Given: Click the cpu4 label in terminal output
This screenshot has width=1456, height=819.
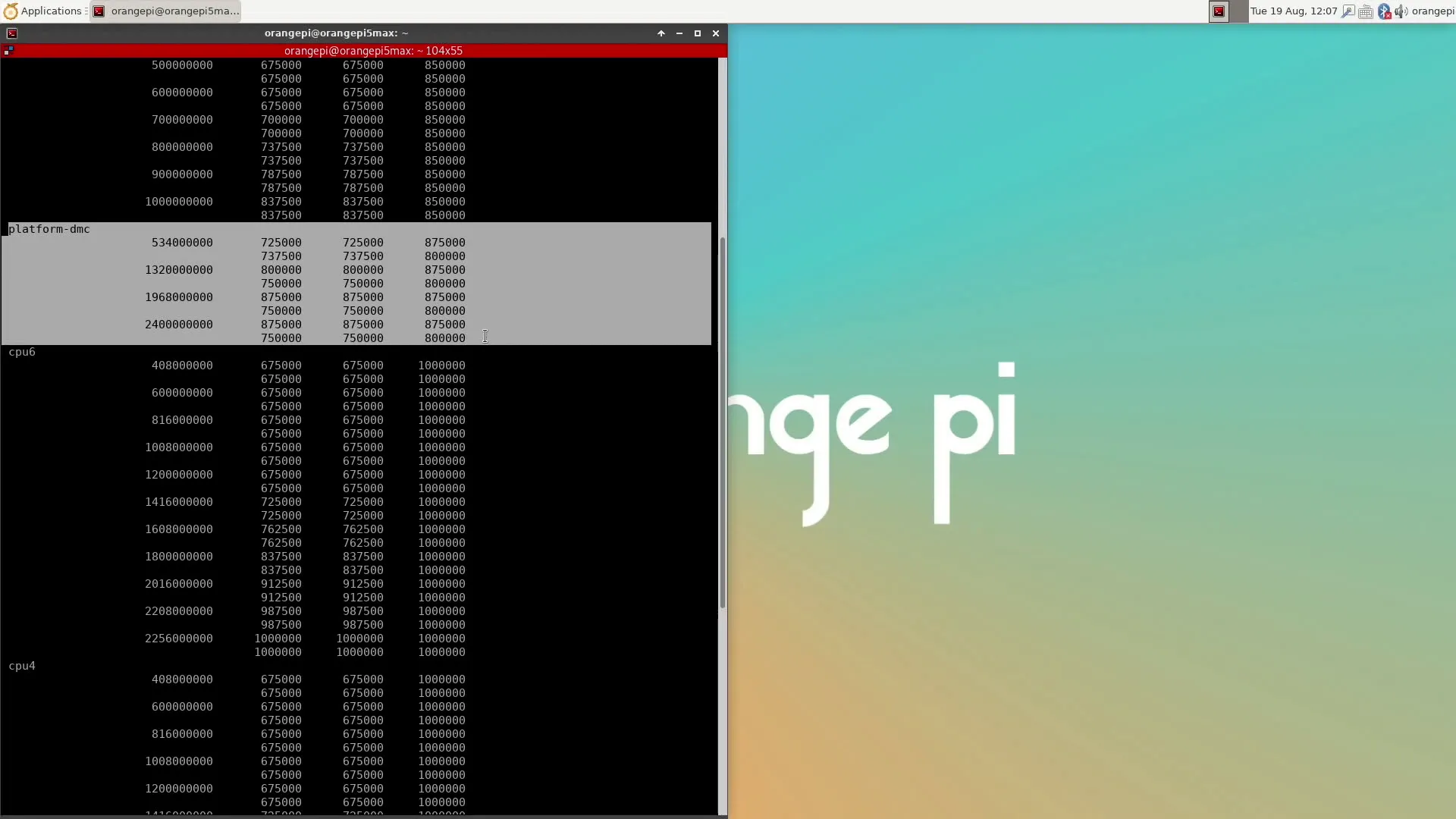Looking at the screenshot, I should pos(22,666).
